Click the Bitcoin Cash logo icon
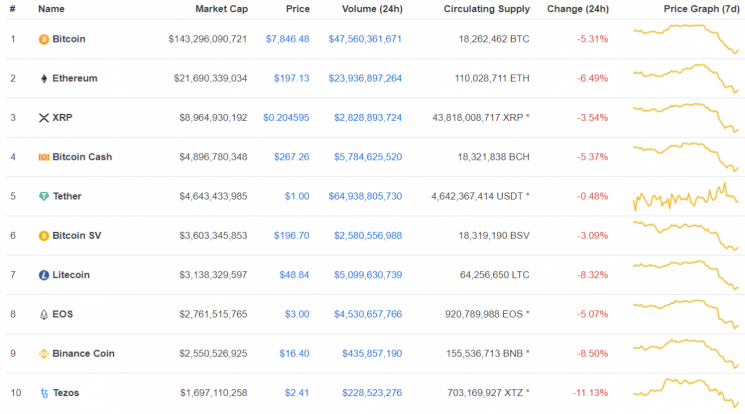Image resolution: width=745 pixels, height=414 pixels. click(44, 157)
